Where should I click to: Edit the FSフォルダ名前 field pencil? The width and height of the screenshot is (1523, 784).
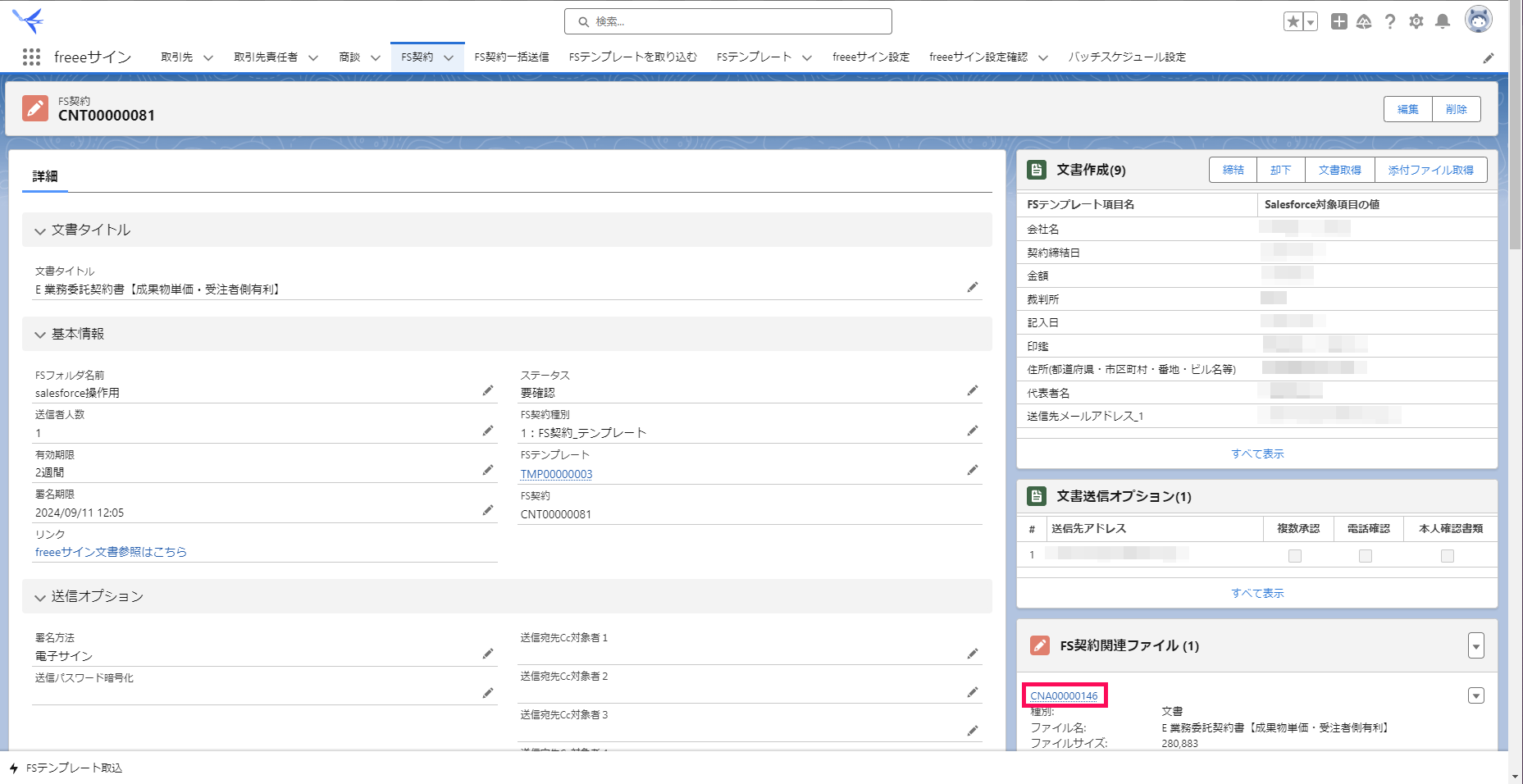point(488,390)
